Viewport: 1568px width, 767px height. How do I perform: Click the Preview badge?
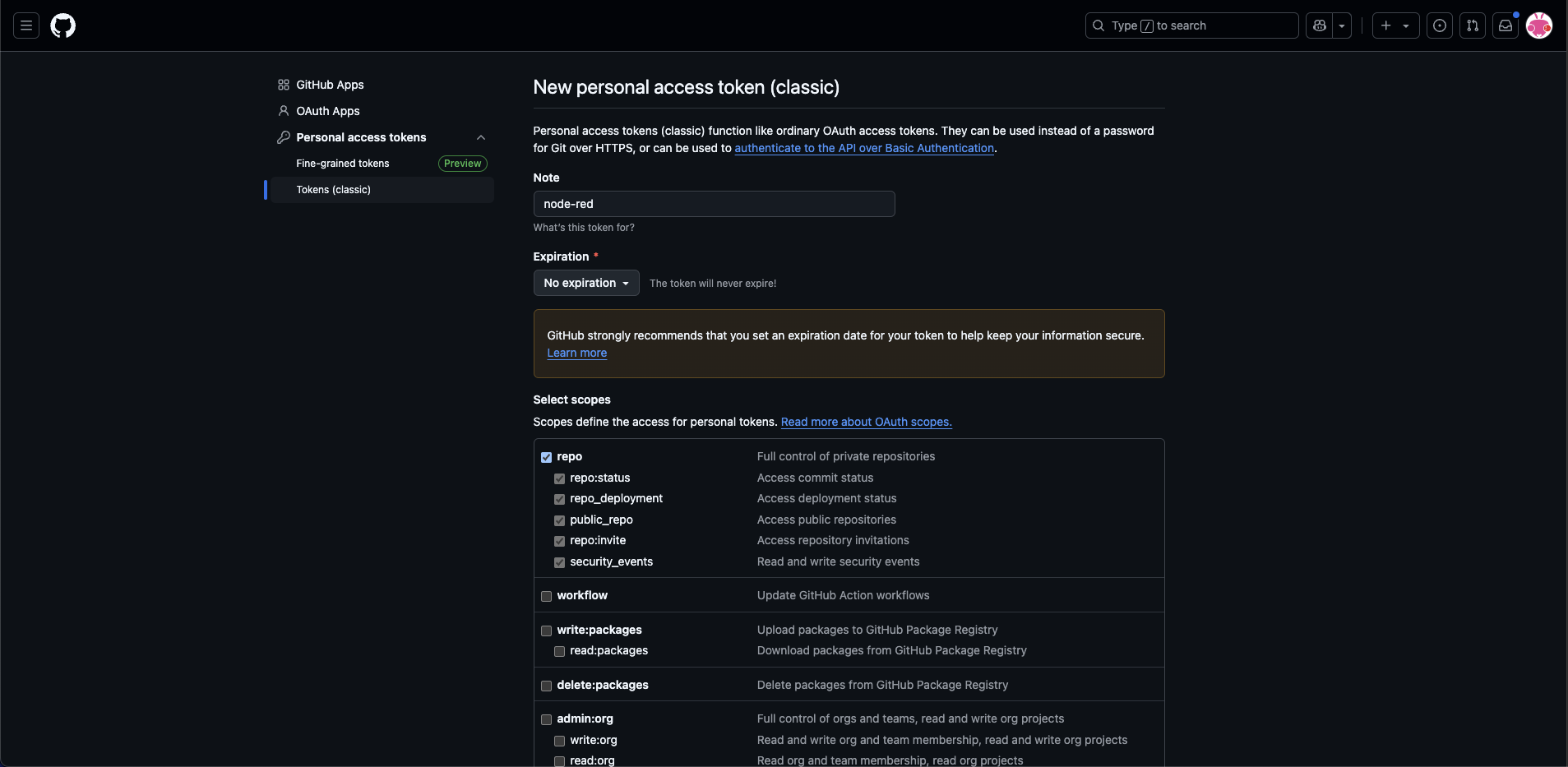[463, 164]
